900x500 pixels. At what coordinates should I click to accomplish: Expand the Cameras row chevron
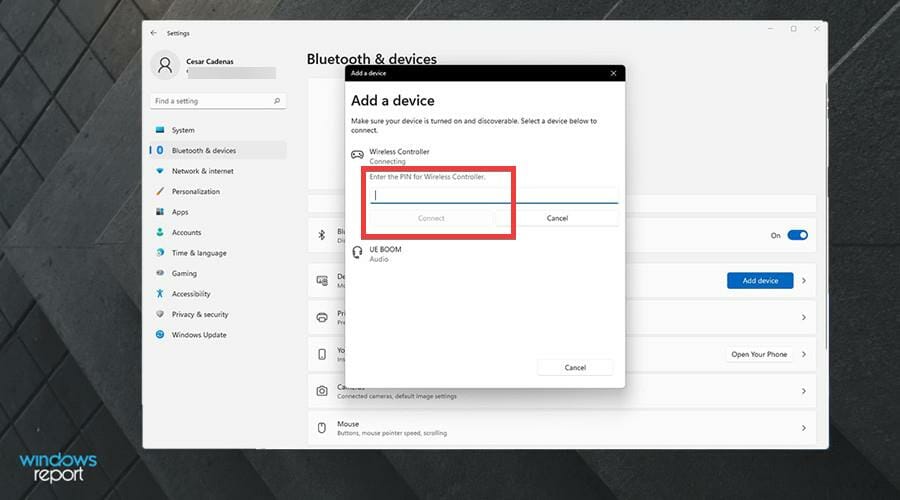[x=804, y=391]
